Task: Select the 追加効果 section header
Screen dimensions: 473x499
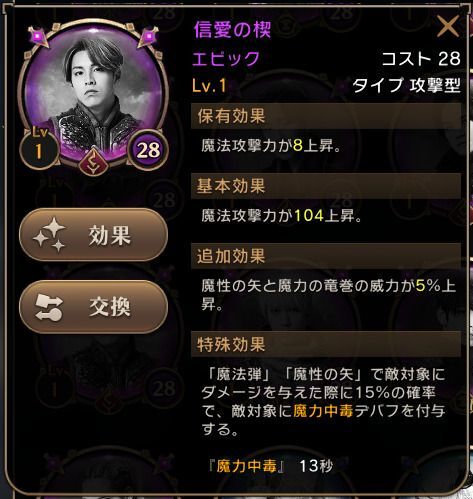Action: pyautogui.click(x=326, y=256)
